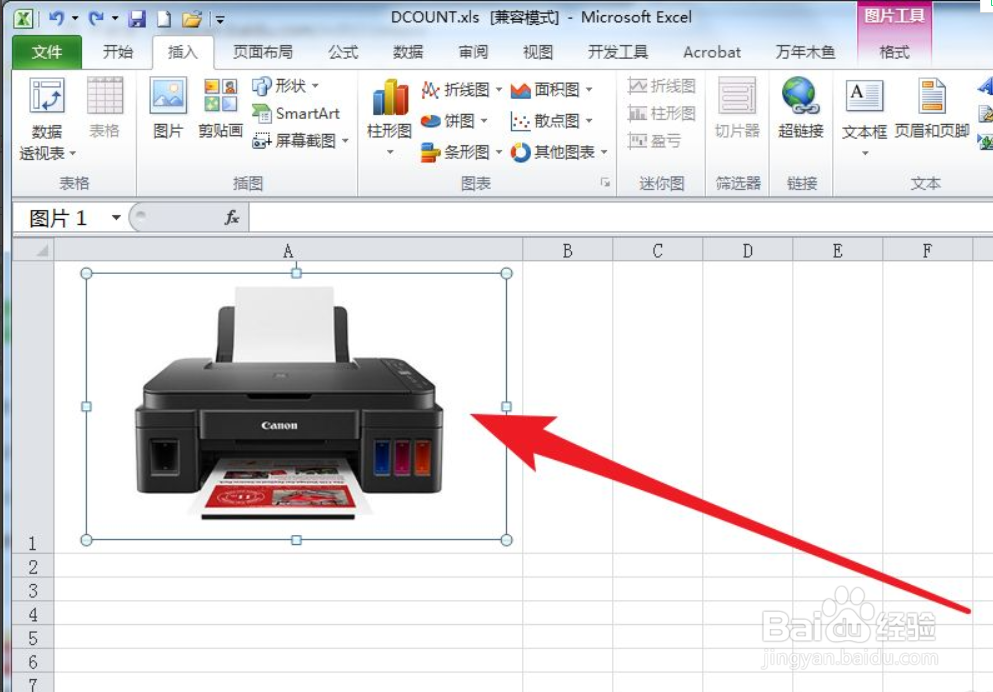This screenshot has width=993, height=692.
Task: Click the Canon printer picture
Action: point(296,406)
